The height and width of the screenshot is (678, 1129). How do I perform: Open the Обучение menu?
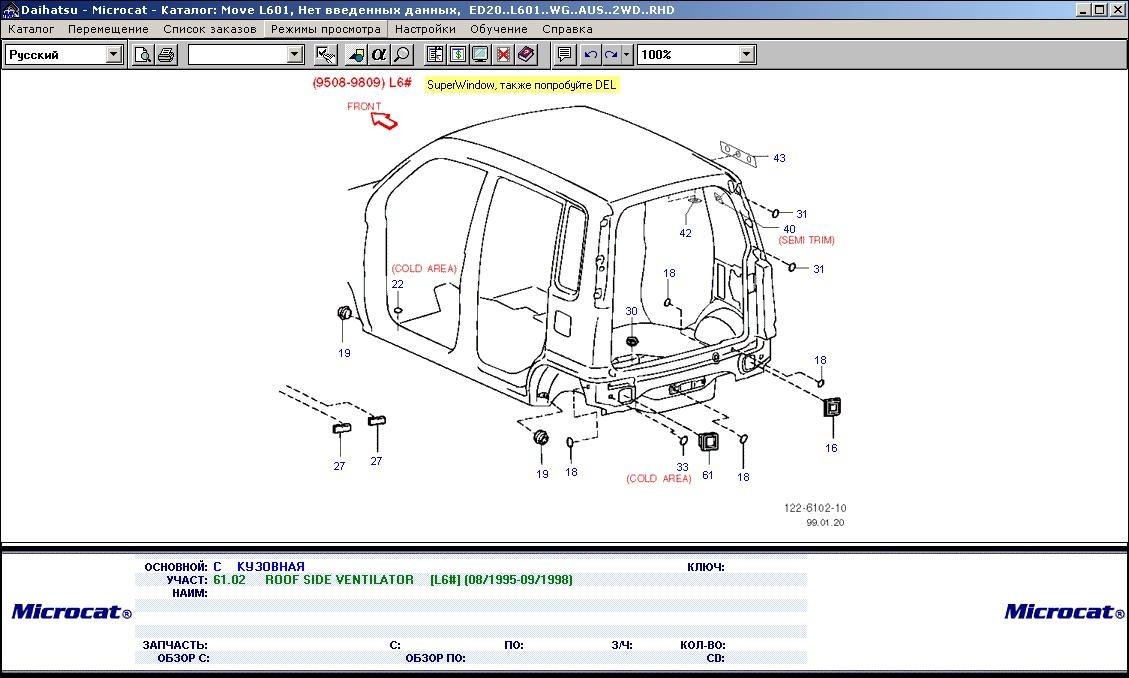498,30
